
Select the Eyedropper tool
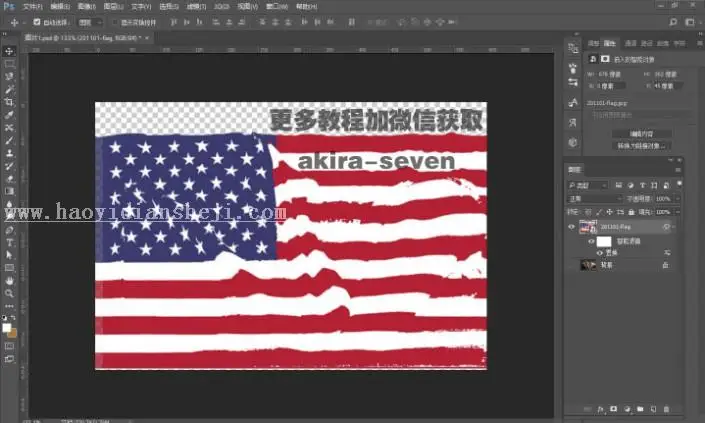click(9, 115)
